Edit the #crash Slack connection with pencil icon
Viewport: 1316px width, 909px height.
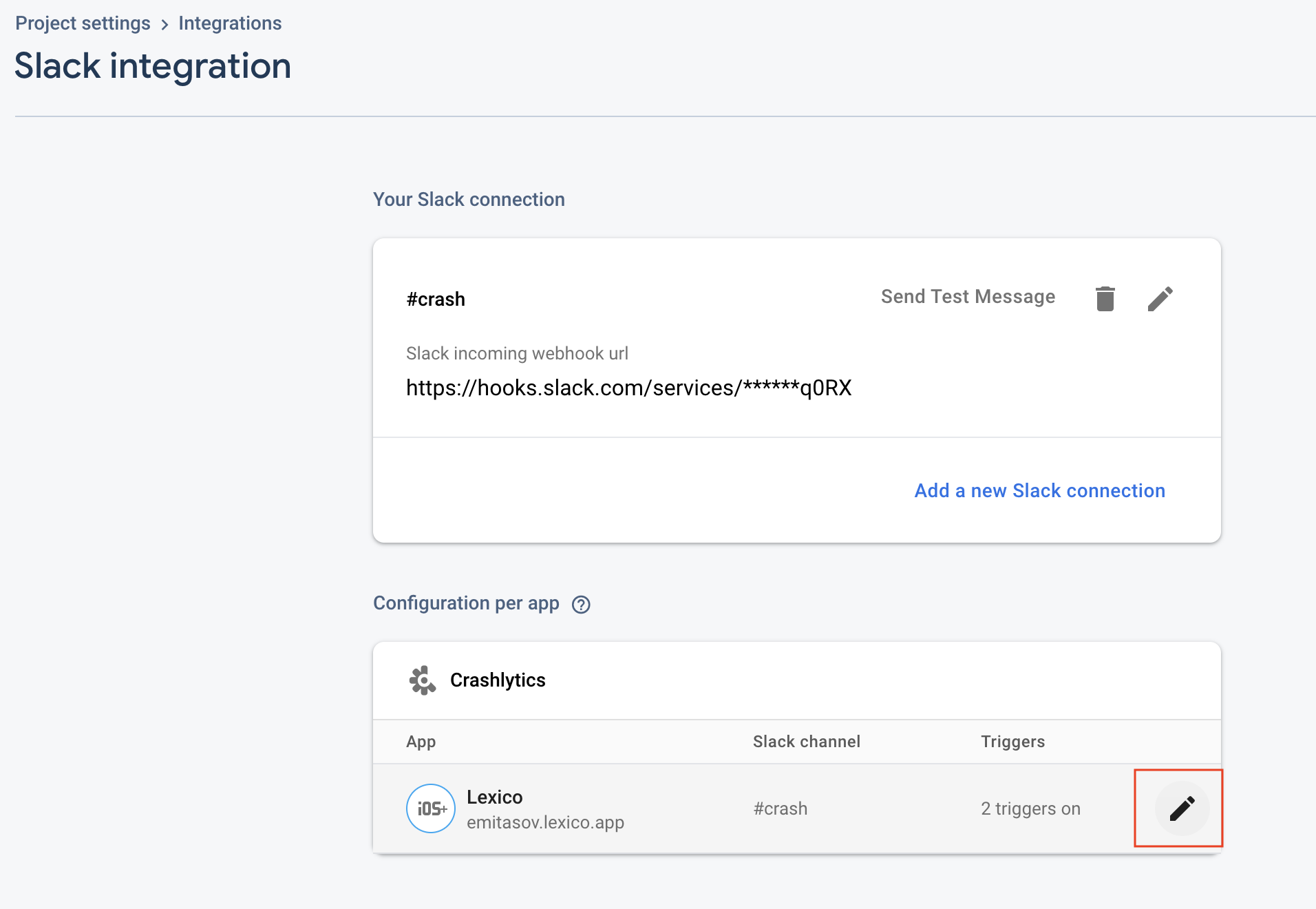click(x=1160, y=299)
